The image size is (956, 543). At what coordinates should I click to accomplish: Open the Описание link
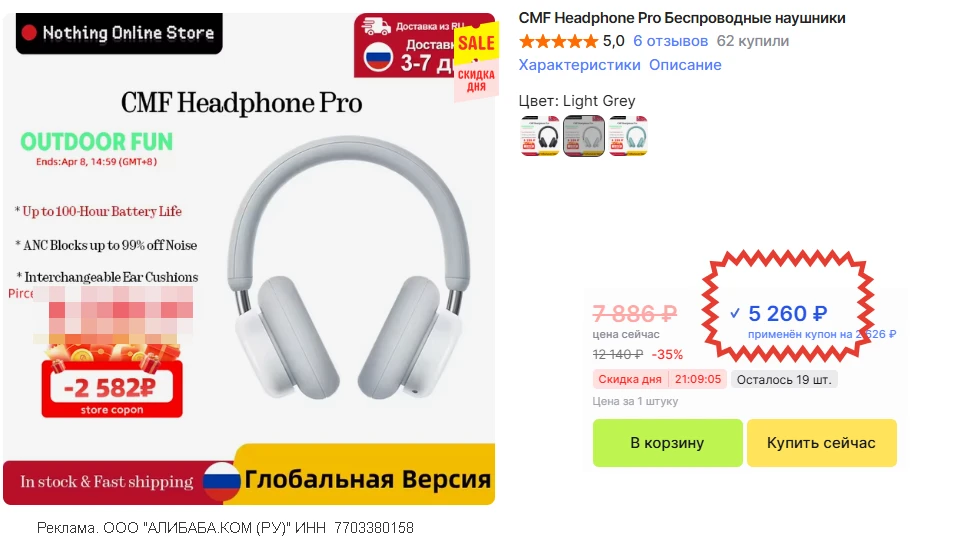[685, 65]
